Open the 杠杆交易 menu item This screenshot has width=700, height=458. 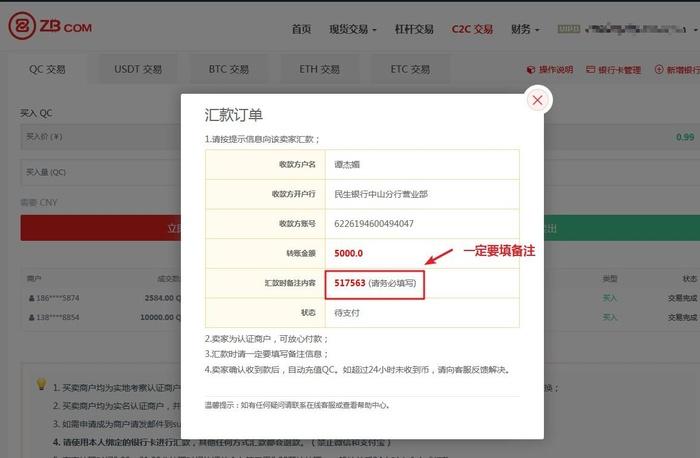414,29
